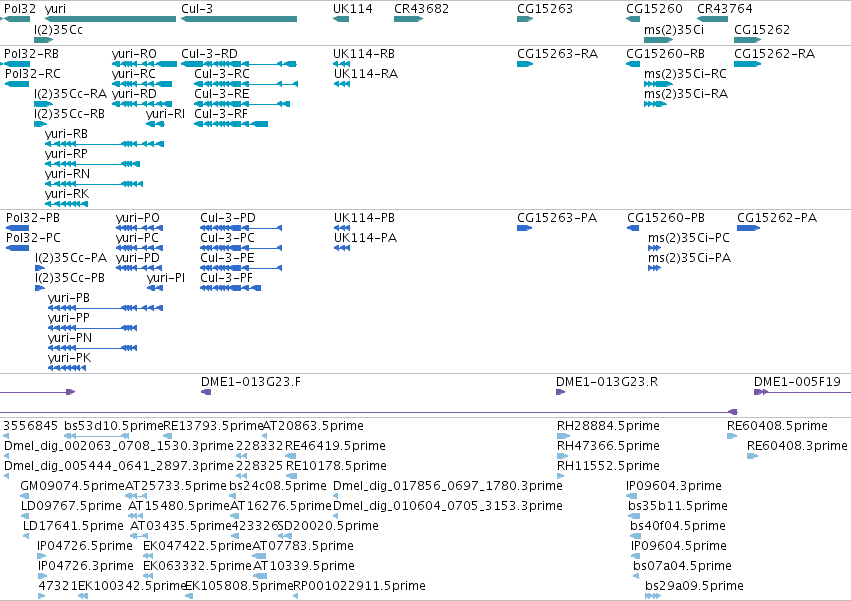This screenshot has height=601, width=851.
Task: Click the UK114 gene label
Action: pos(353,9)
